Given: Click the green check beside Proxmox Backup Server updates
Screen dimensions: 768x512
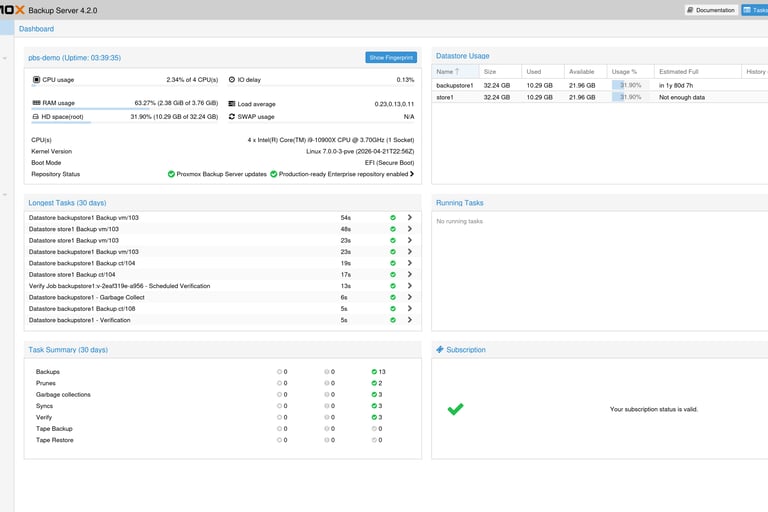Looking at the screenshot, I should coord(171,174).
